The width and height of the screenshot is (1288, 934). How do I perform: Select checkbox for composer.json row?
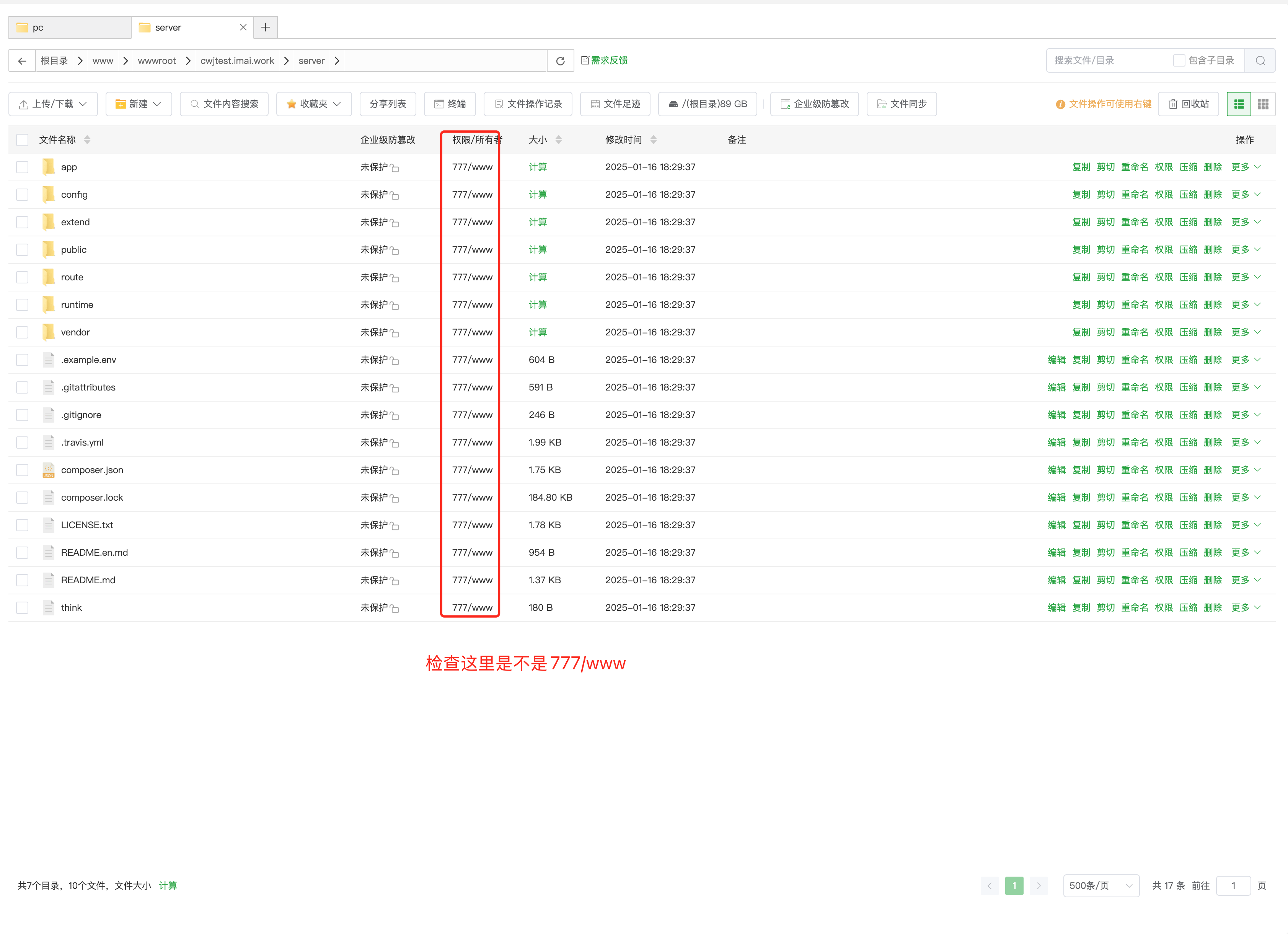click(x=22, y=470)
